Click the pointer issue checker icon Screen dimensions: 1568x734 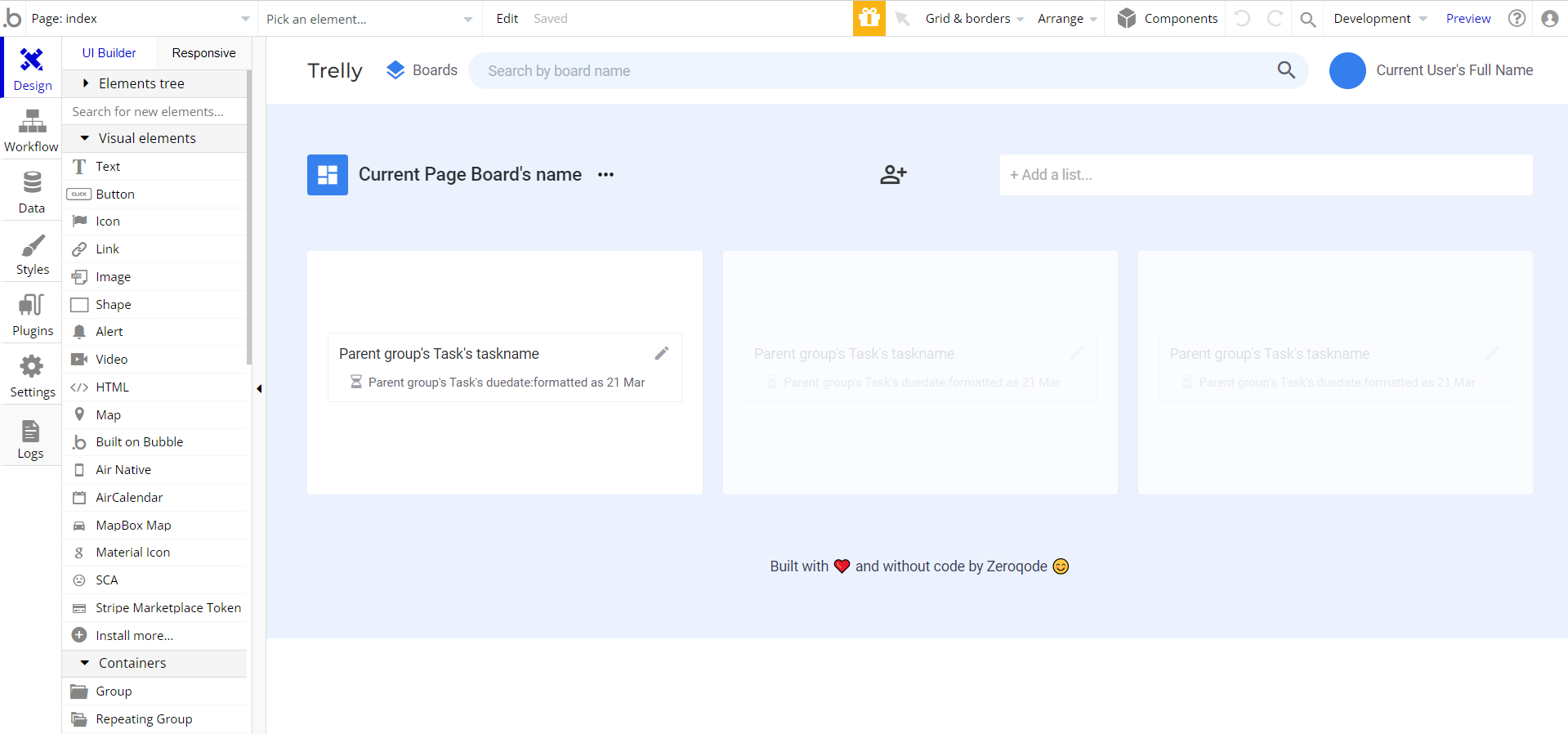tap(903, 18)
